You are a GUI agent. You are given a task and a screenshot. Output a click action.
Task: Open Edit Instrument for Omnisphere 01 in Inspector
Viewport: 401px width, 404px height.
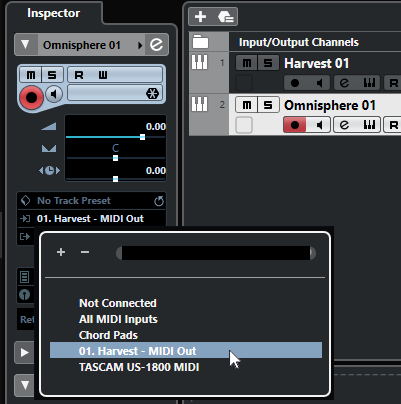(x=156, y=44)
